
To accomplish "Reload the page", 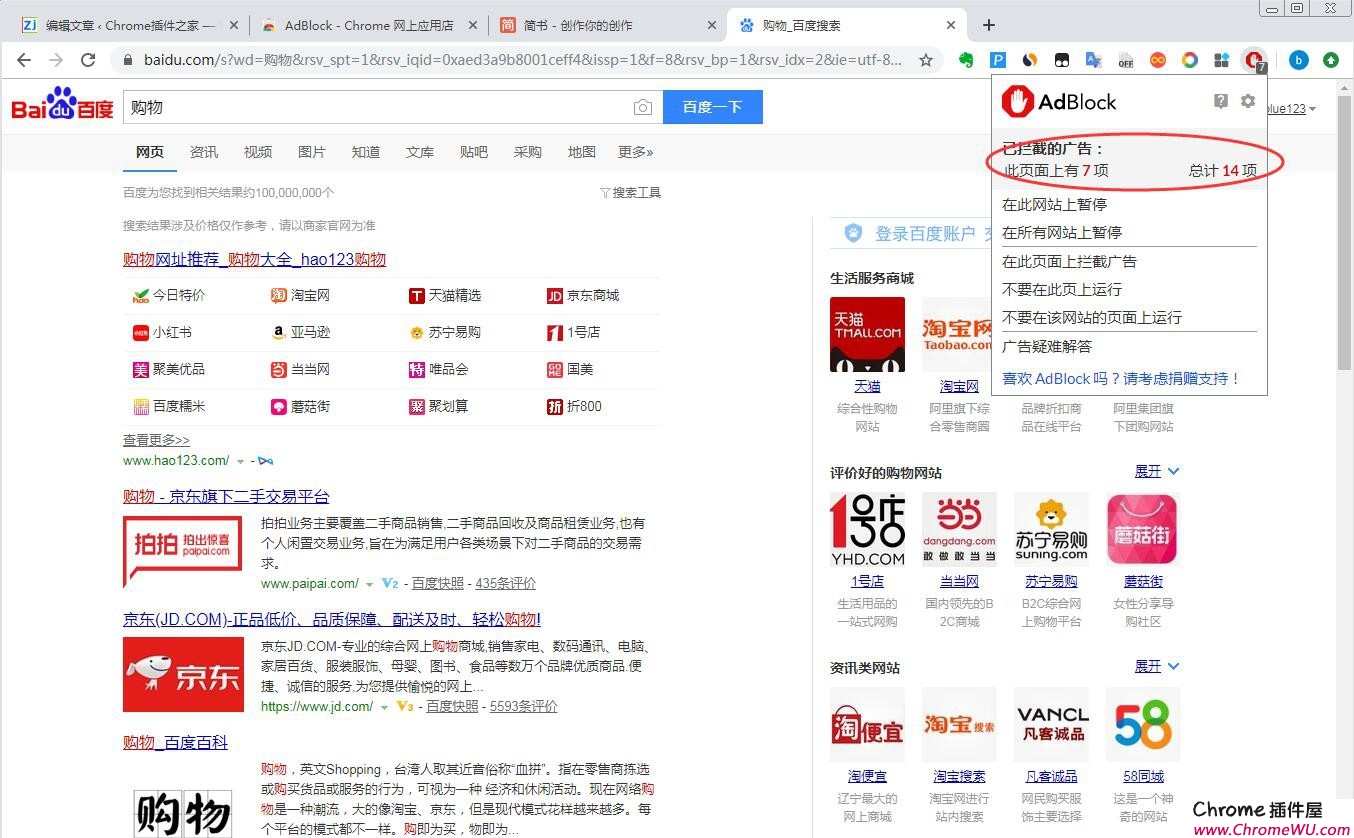I will 88,60.
